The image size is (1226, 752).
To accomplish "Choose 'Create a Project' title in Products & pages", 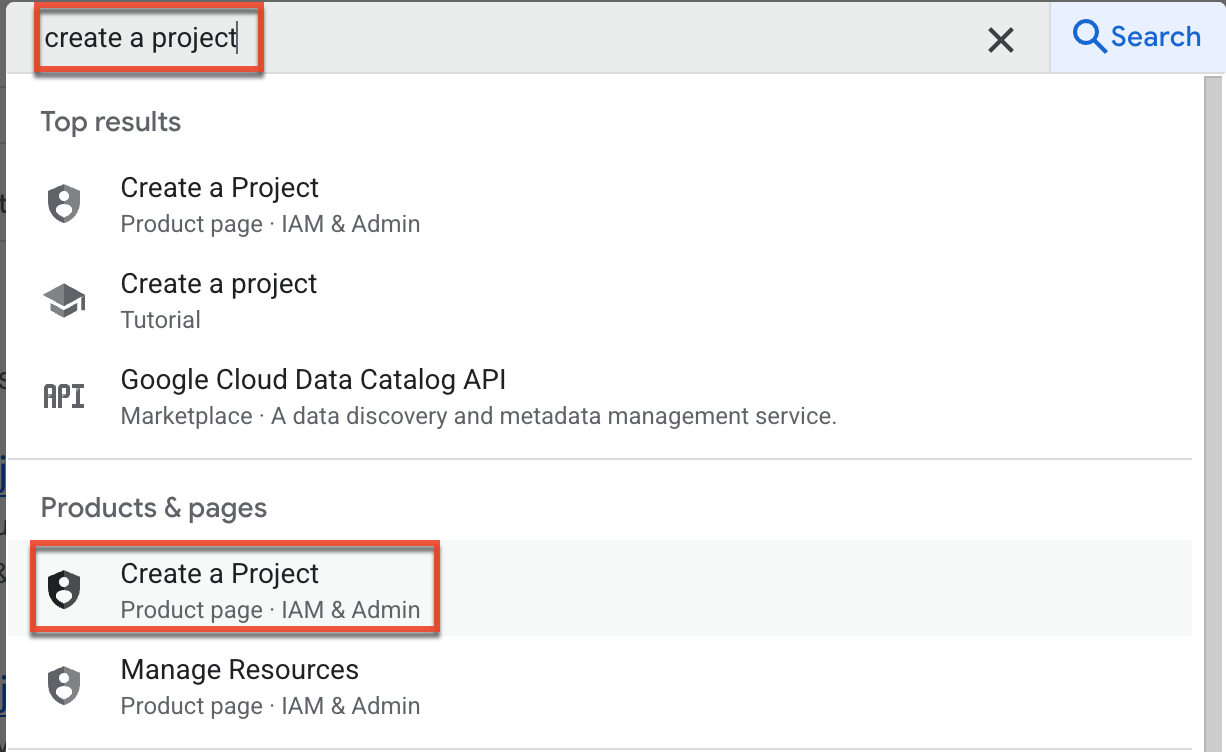I will [x=219, y=574].
